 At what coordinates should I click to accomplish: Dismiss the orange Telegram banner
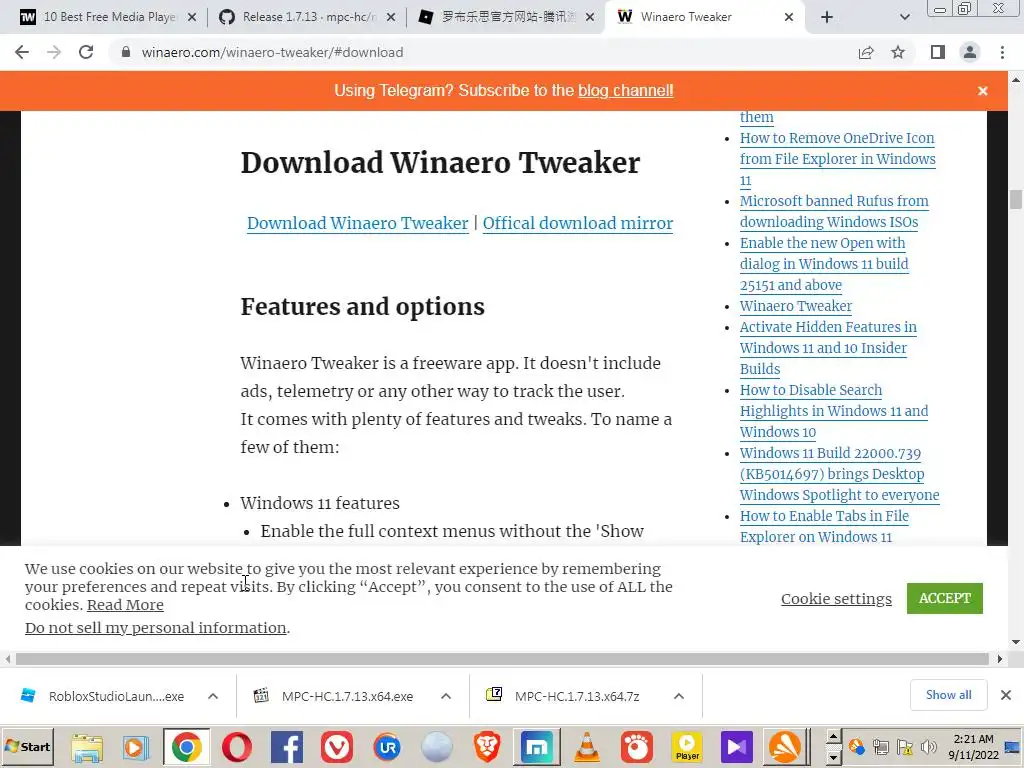[983, 91]
